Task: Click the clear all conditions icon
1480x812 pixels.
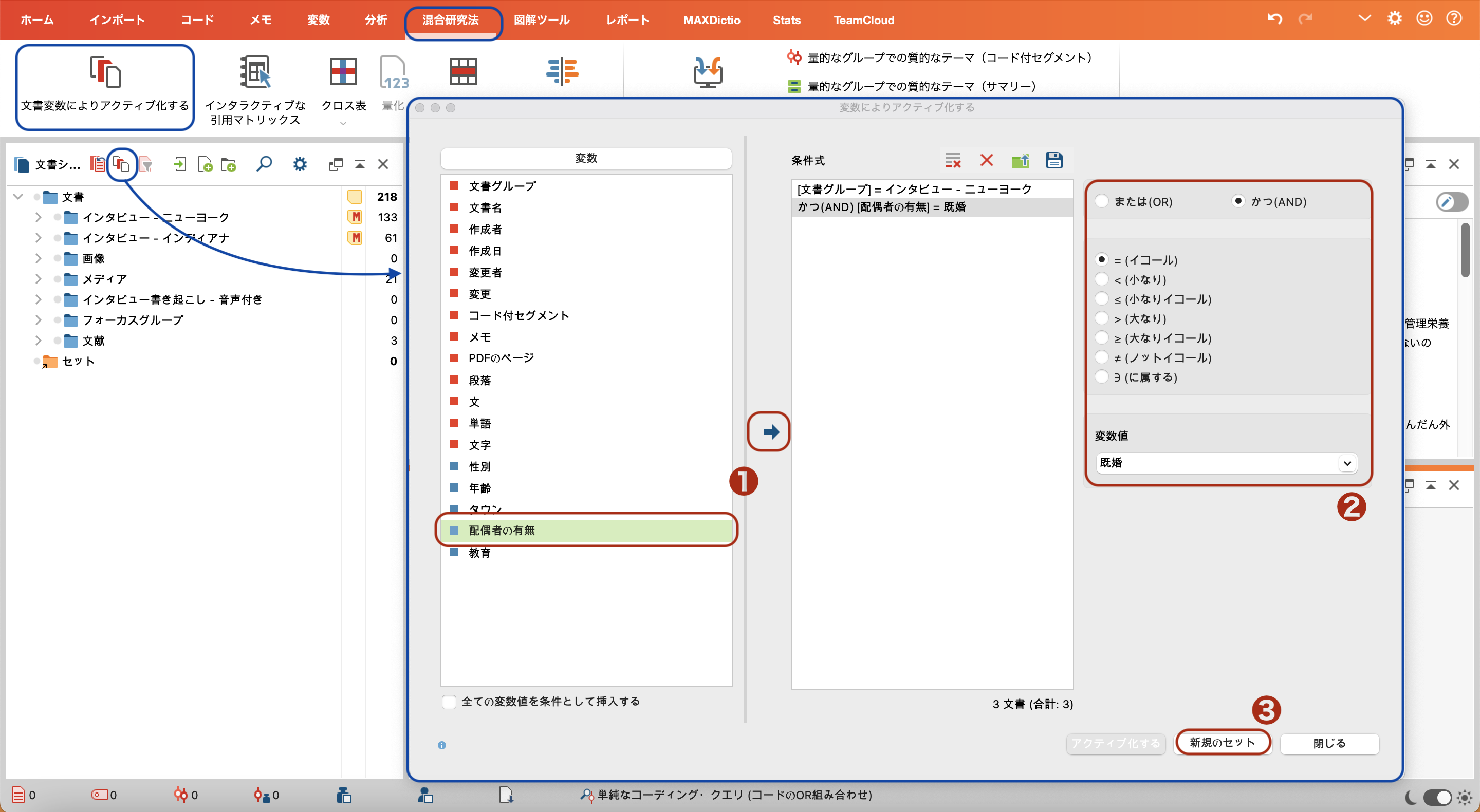Action: (x=952, y=160)
